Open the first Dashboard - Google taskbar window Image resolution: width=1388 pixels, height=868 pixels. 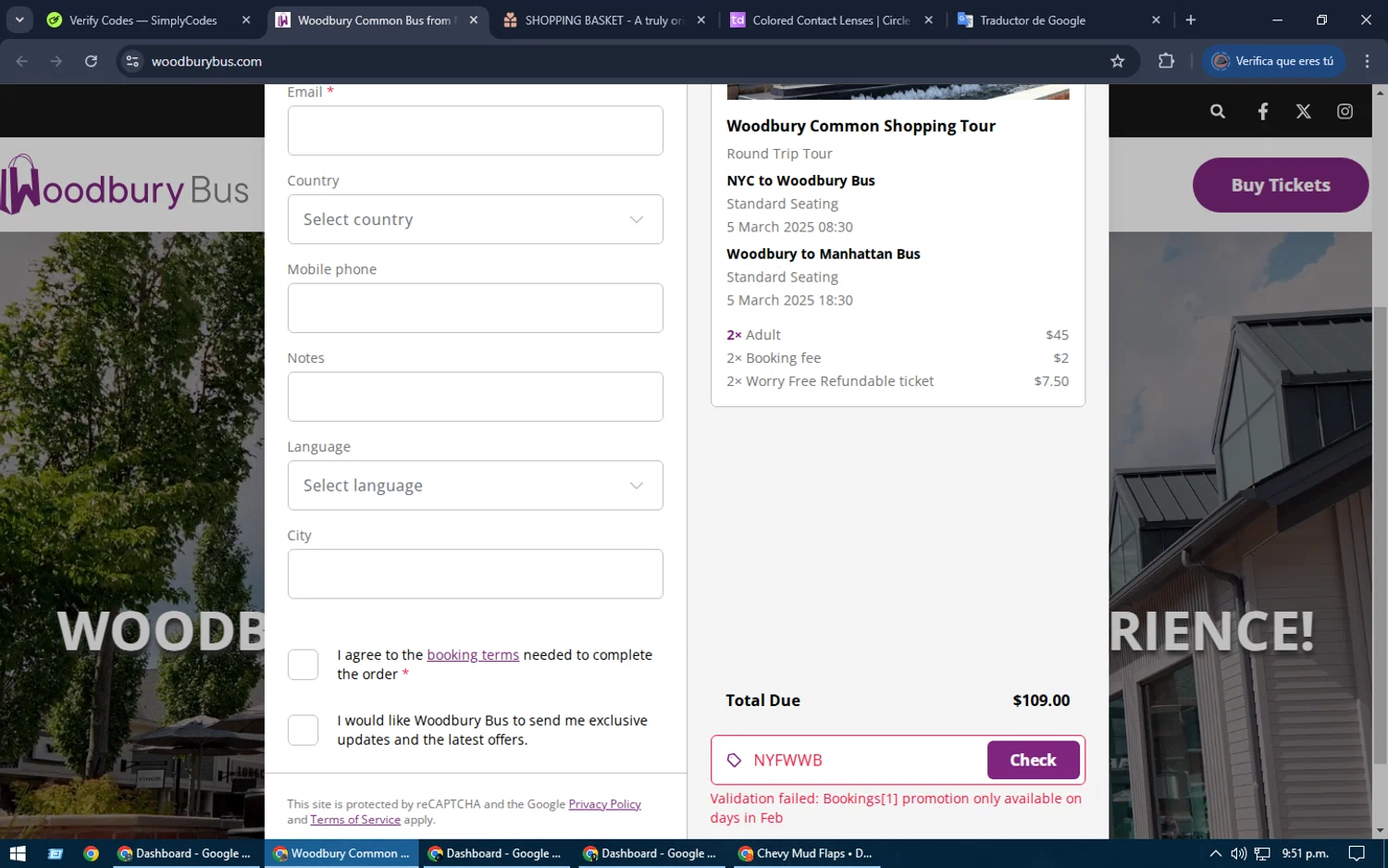pyautogui.click(x=184, y=853)
